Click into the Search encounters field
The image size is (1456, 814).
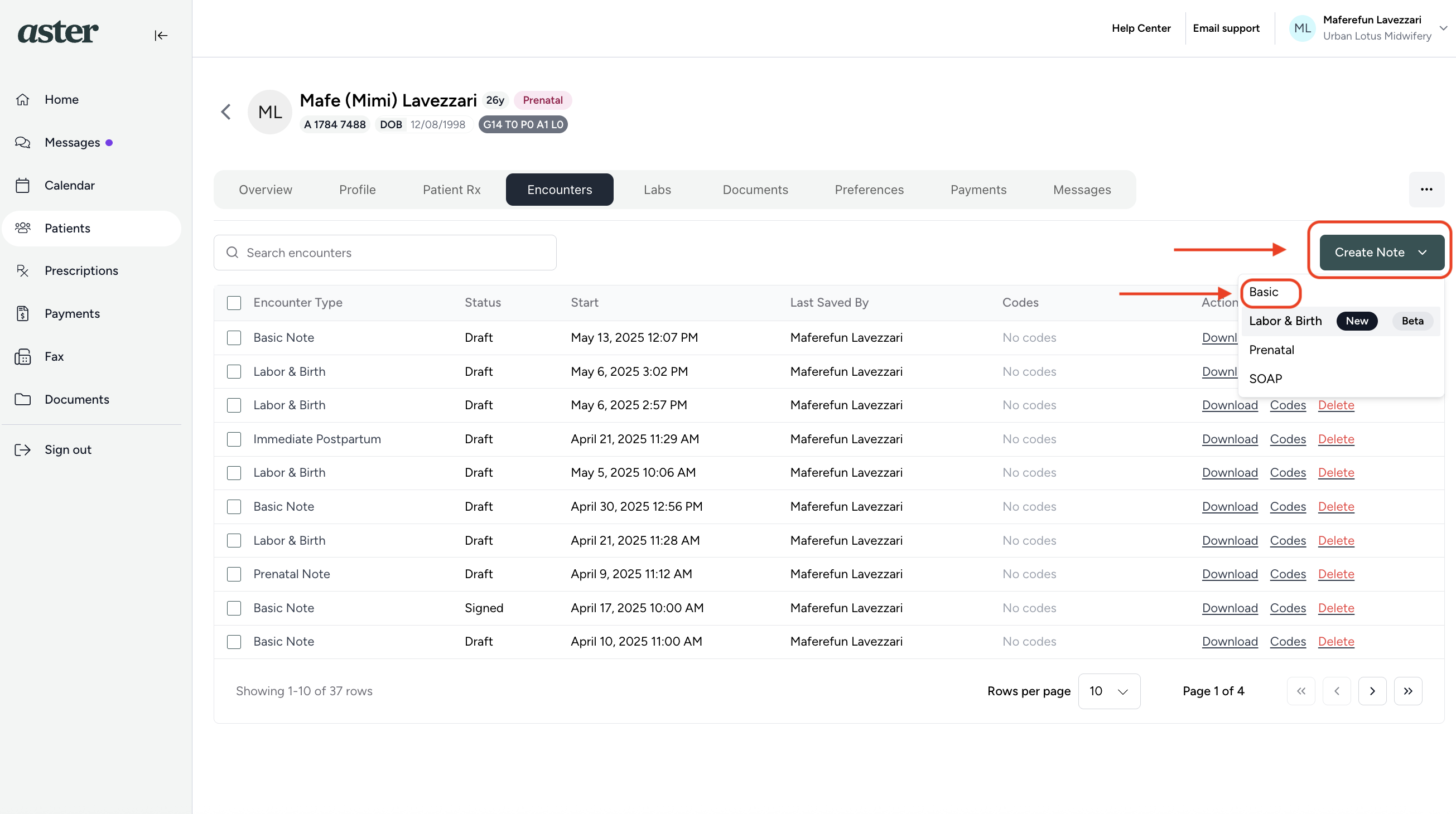tap(385, 253)
